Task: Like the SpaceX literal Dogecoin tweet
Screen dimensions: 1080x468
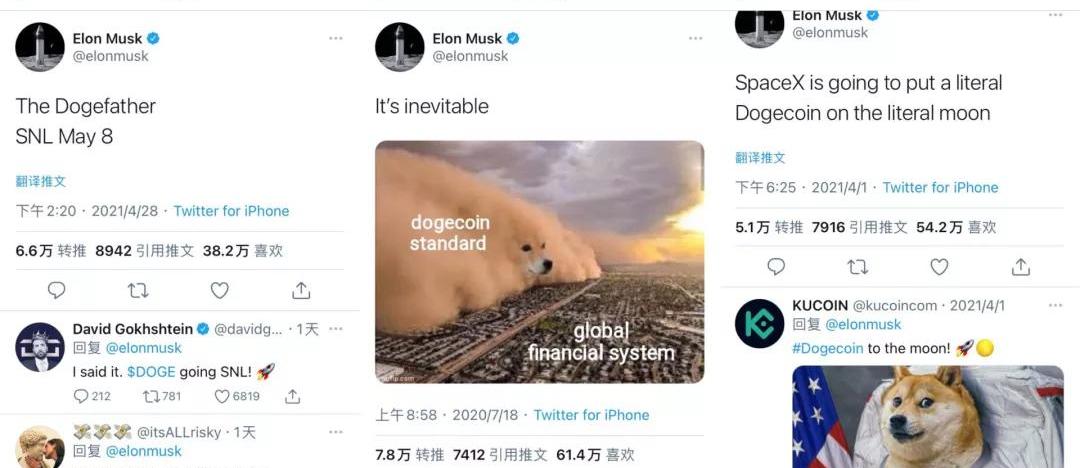Action: point(939,267)
